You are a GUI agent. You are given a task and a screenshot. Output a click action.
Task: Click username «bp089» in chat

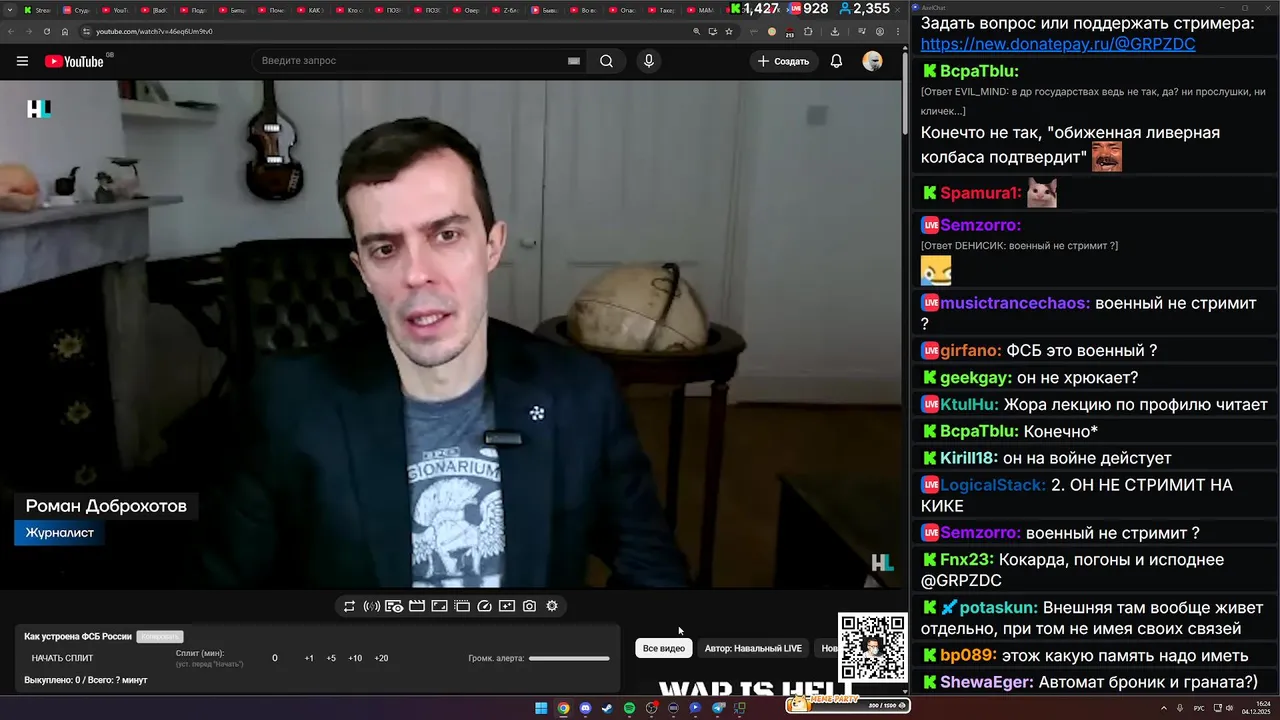tap(968, 656)
